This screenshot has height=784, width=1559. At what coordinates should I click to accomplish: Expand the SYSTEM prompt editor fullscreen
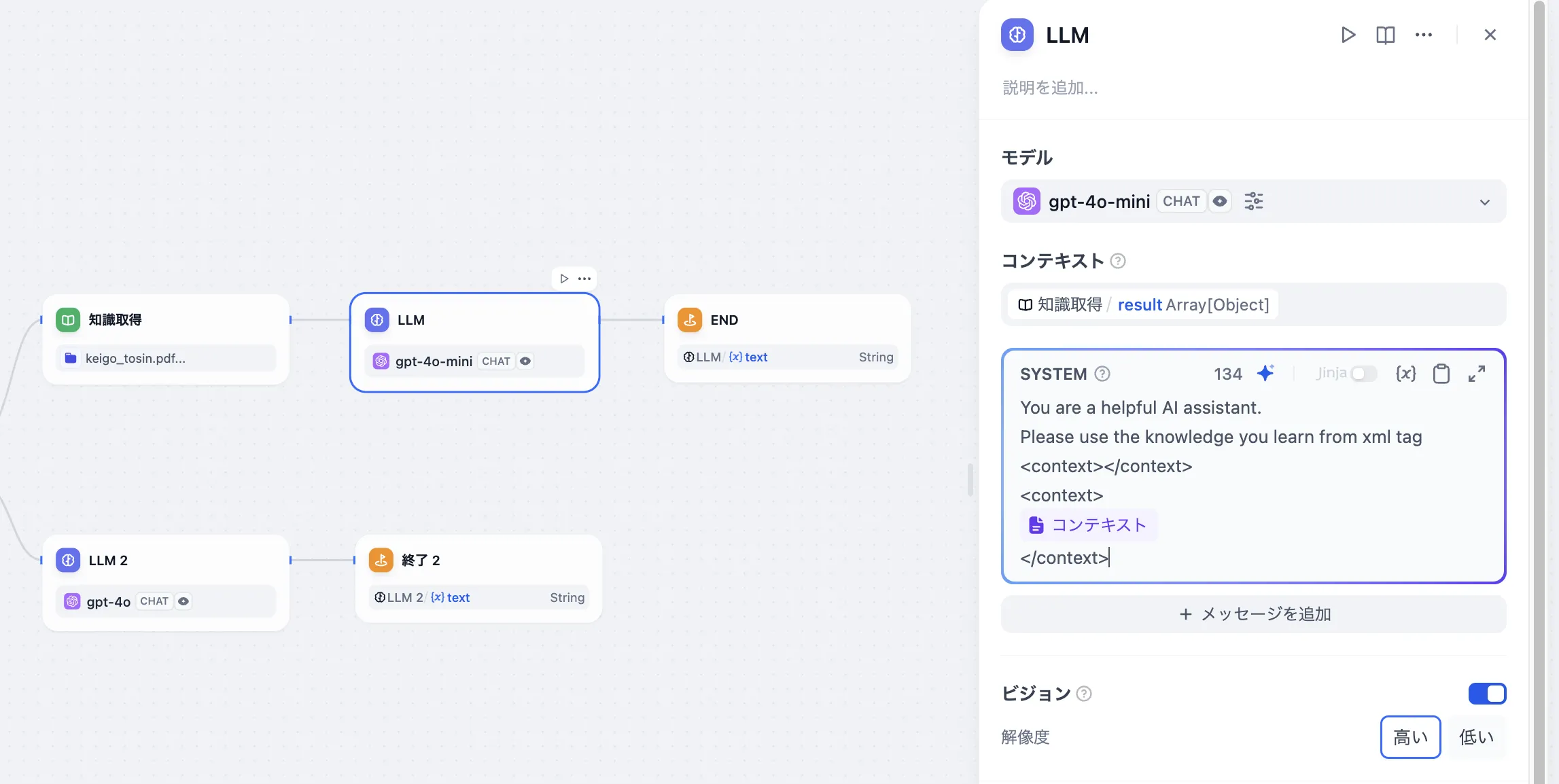point(1477,373)
